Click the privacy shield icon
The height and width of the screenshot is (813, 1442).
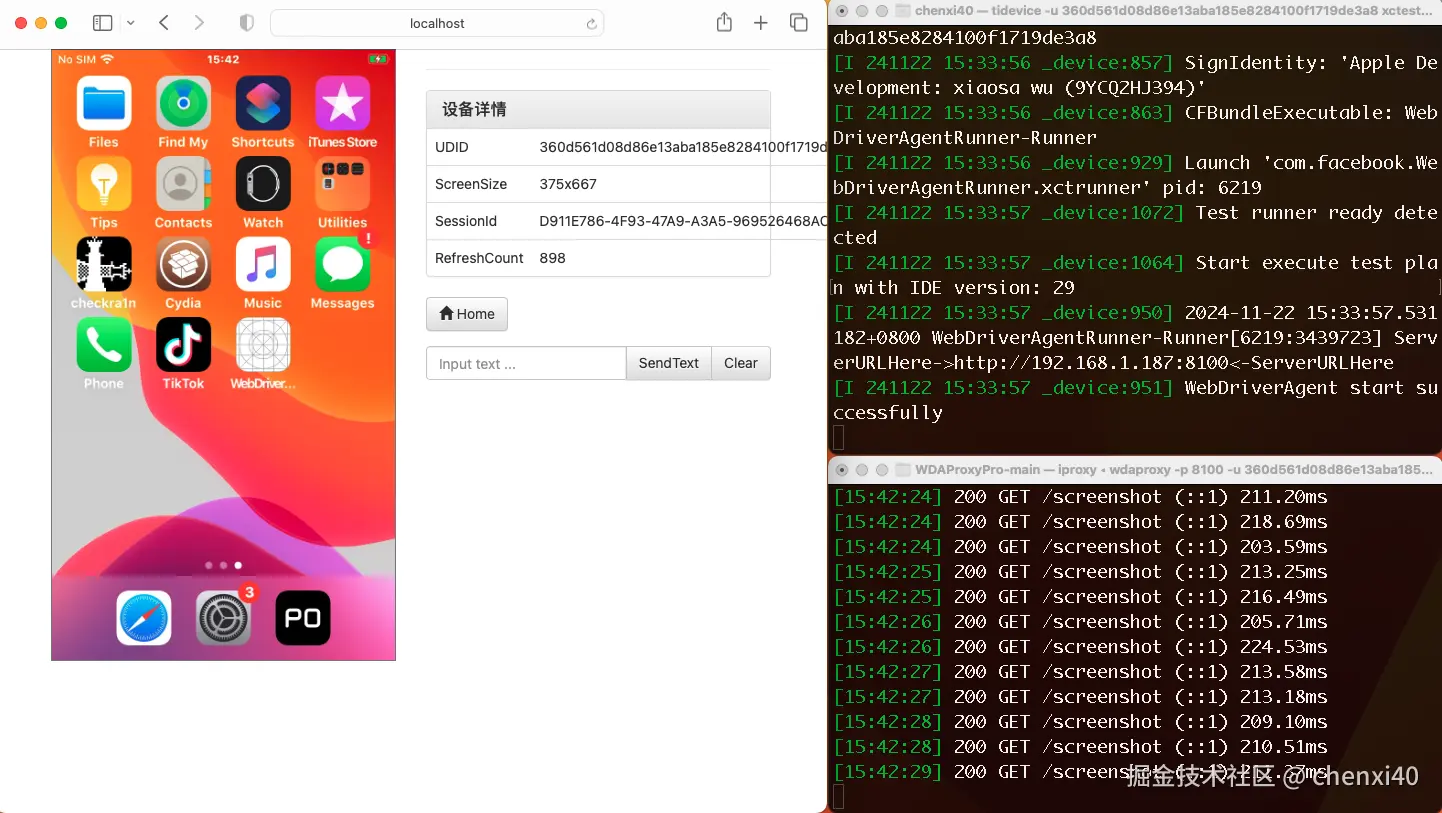point(247,23)
